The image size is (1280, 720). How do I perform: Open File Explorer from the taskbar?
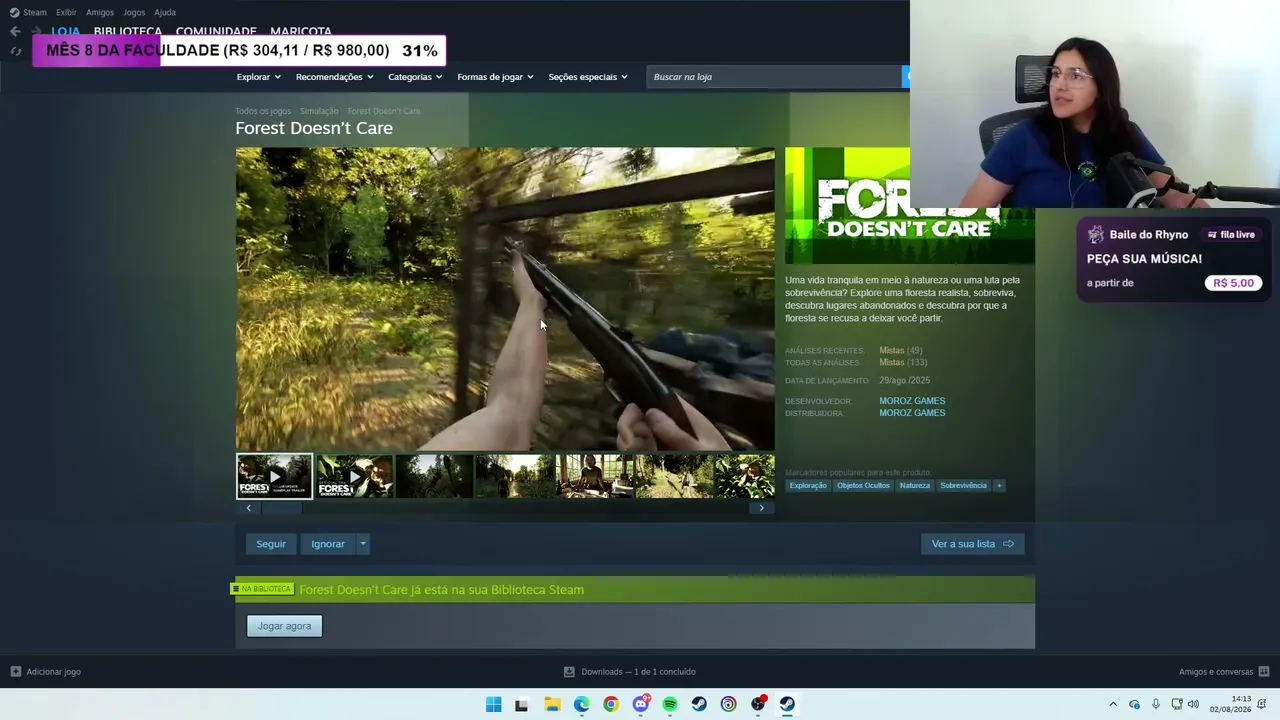tap(552, 704)
